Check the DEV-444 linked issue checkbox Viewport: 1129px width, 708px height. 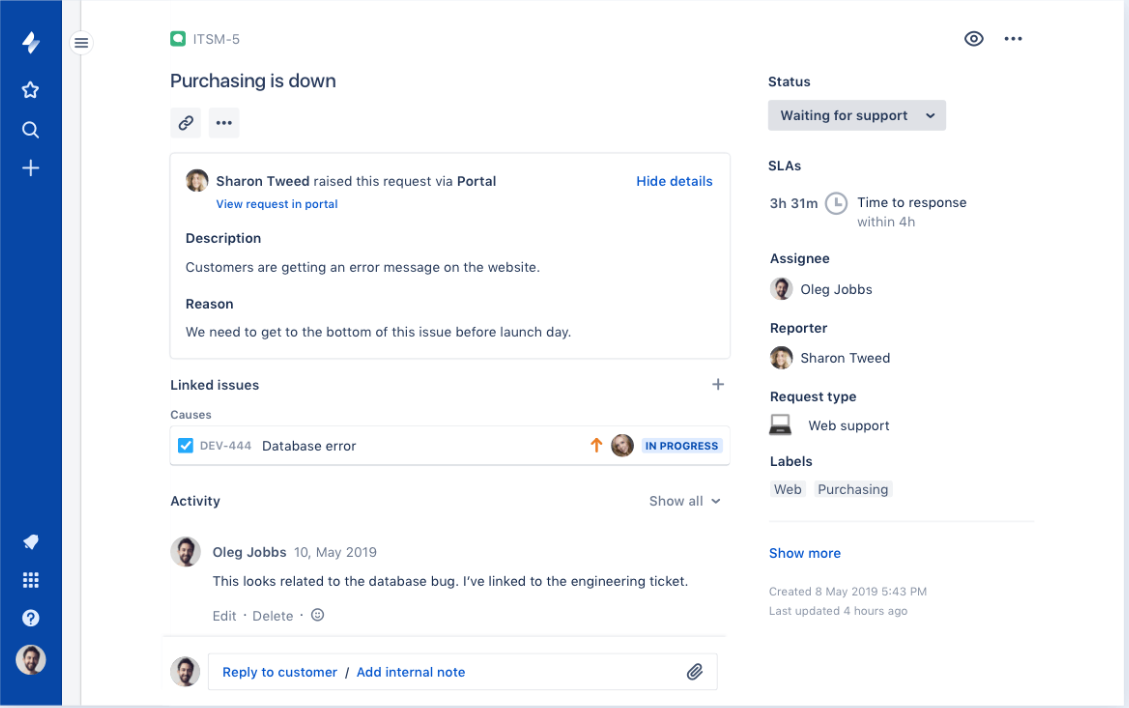coord(186,445)
